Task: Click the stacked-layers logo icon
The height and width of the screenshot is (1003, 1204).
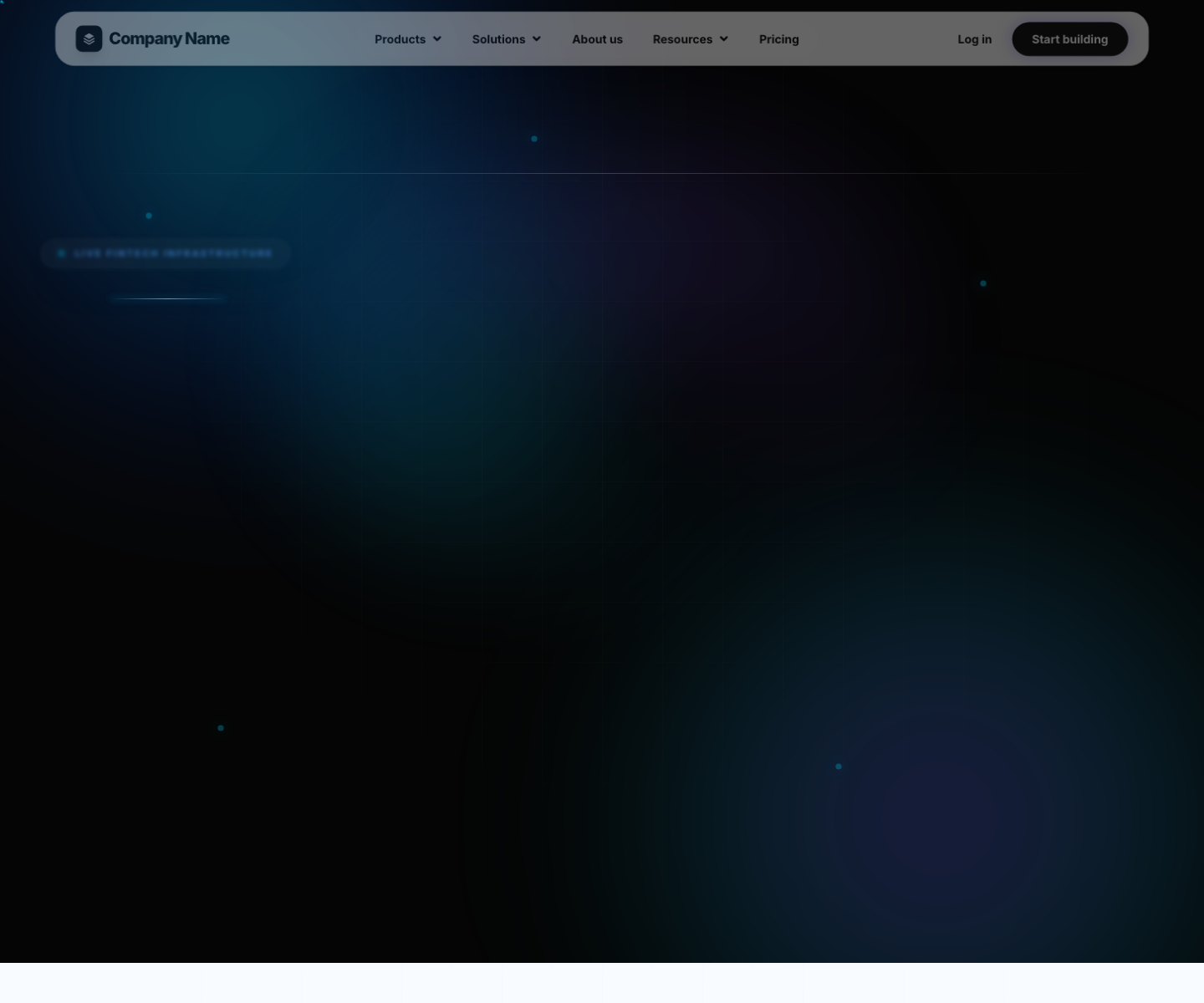Action: (x=89, y=38)
